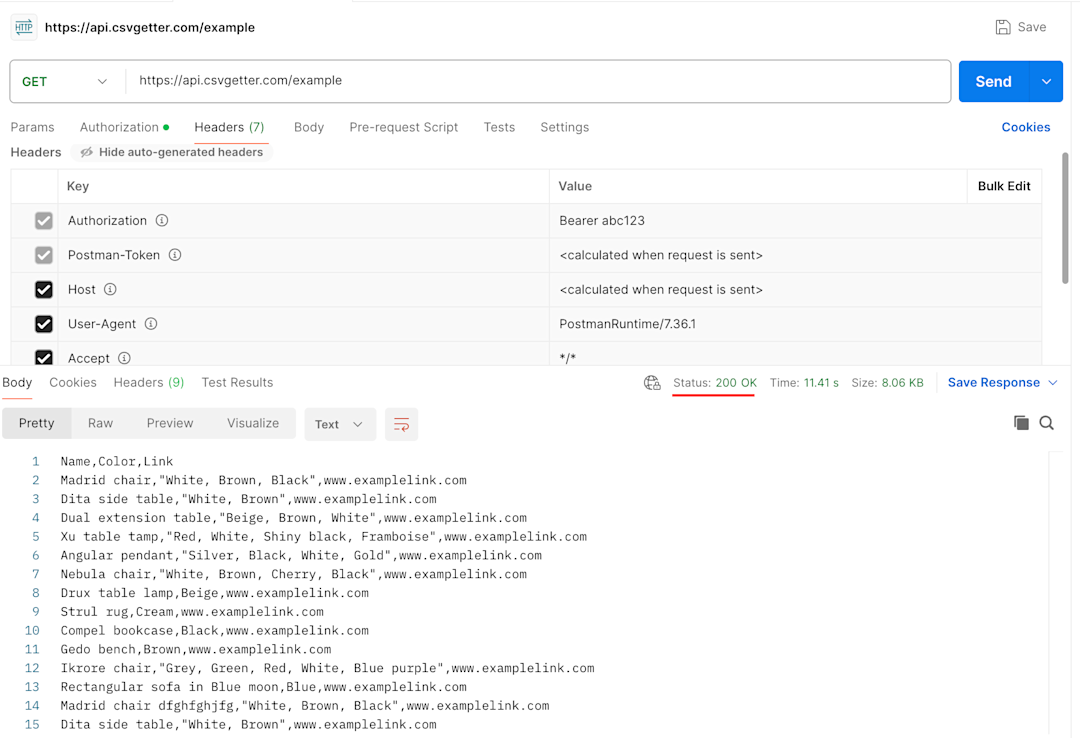Expand the Save Response dropdown arrow
Screen dimensions: 1080x738
[x=1052, y=383]
